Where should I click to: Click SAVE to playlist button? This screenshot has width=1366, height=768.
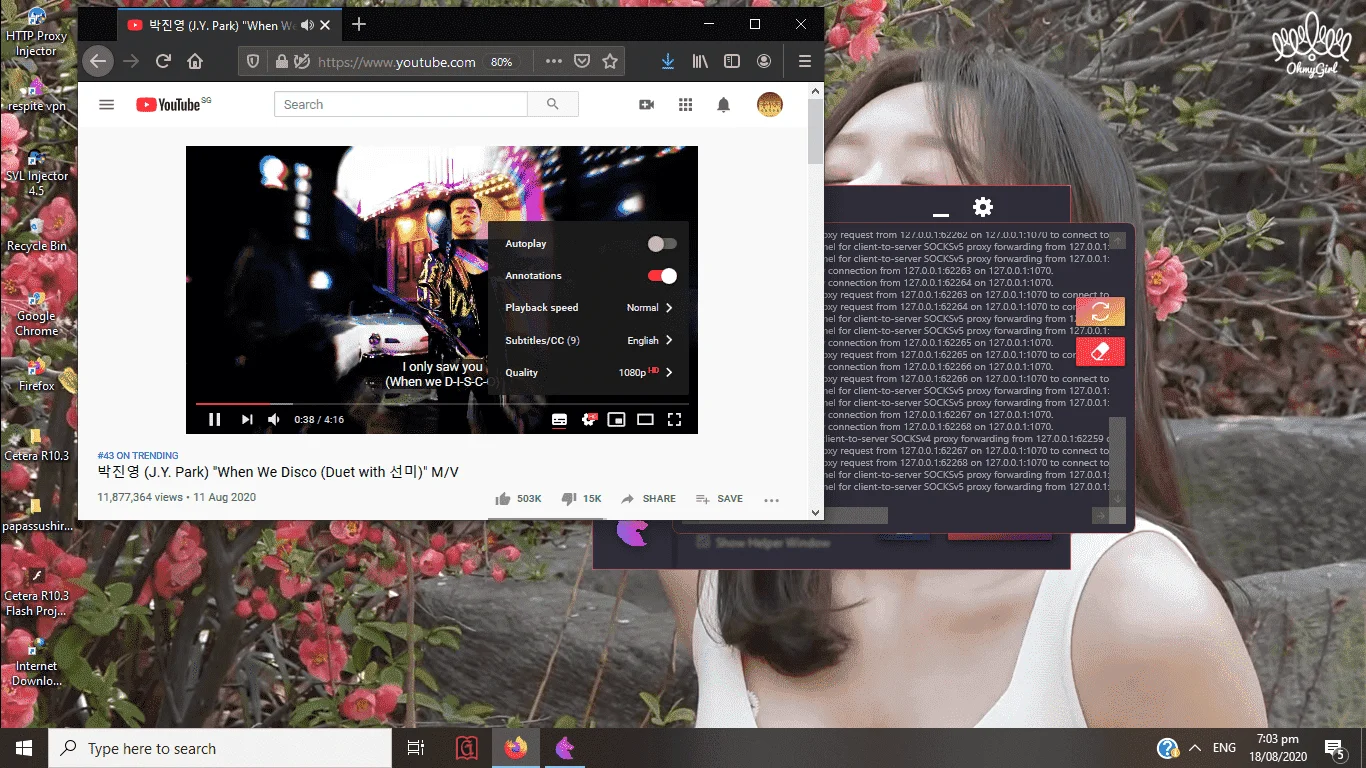pyautogui.click(x=719, y=499)
